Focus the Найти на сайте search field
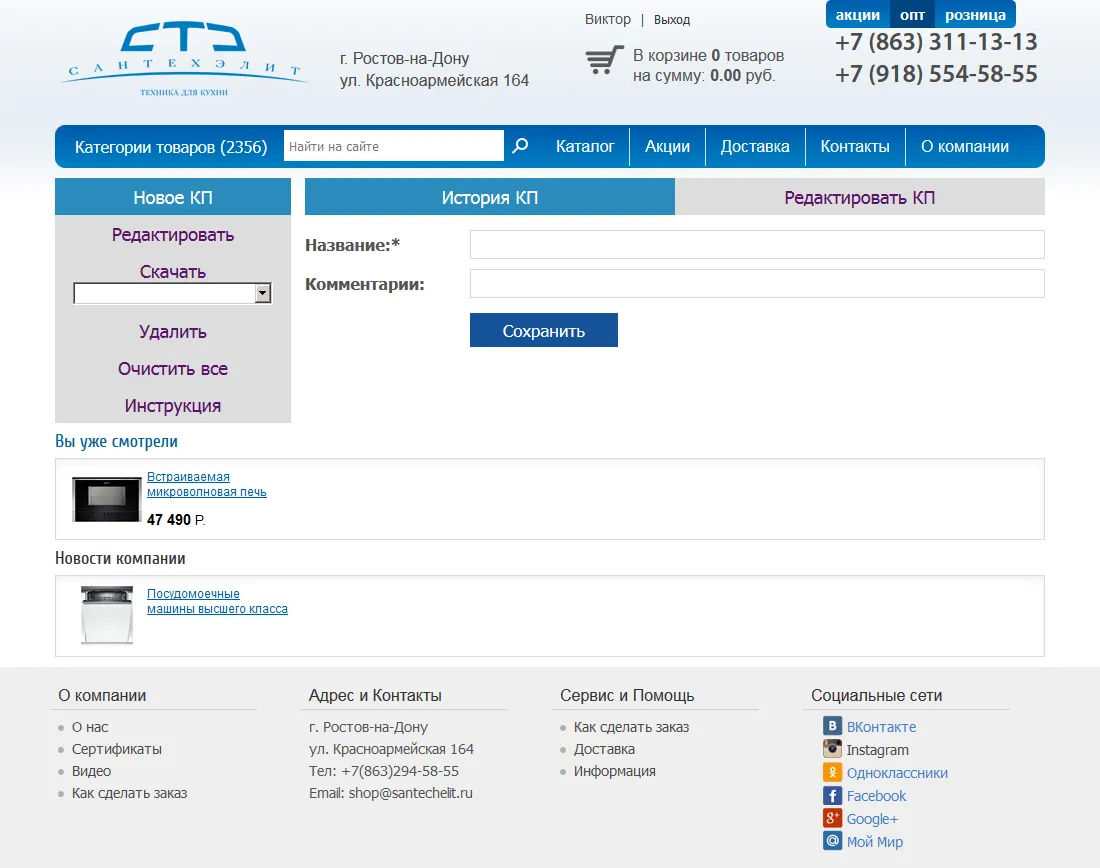The height and width of the screenshot is (868, 1100). (394, 146)
